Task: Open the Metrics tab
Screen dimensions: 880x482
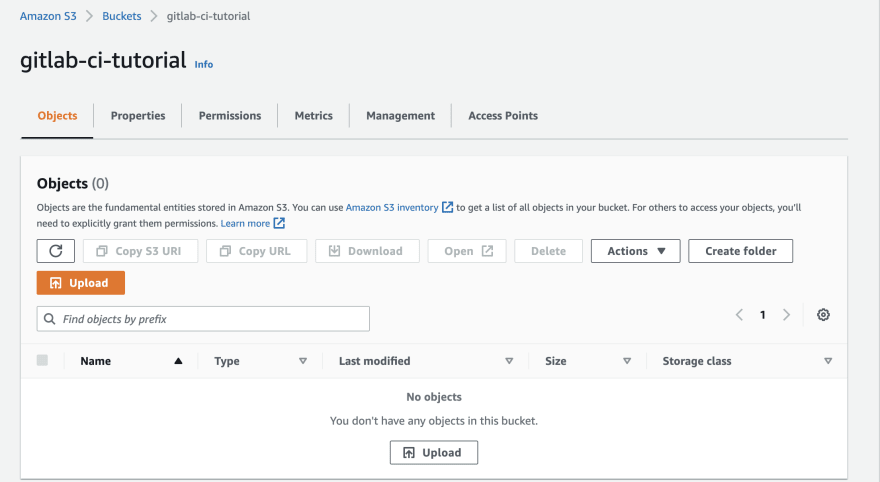Action: click(x=314, y=116)
